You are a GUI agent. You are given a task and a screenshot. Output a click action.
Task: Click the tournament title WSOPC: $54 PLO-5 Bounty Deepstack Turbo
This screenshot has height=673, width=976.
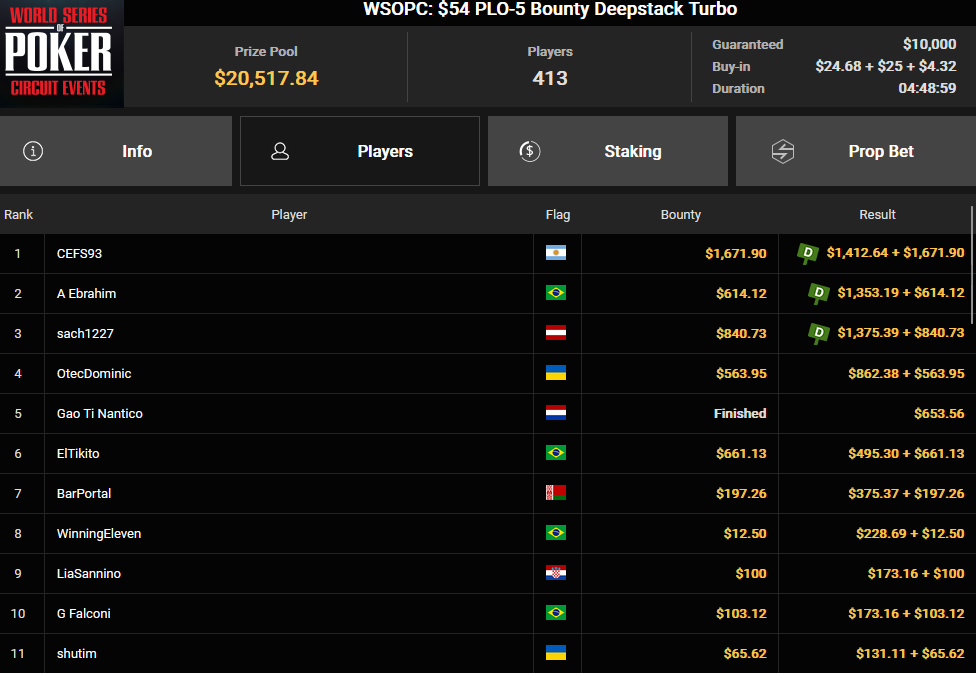[x=550, y=9]
